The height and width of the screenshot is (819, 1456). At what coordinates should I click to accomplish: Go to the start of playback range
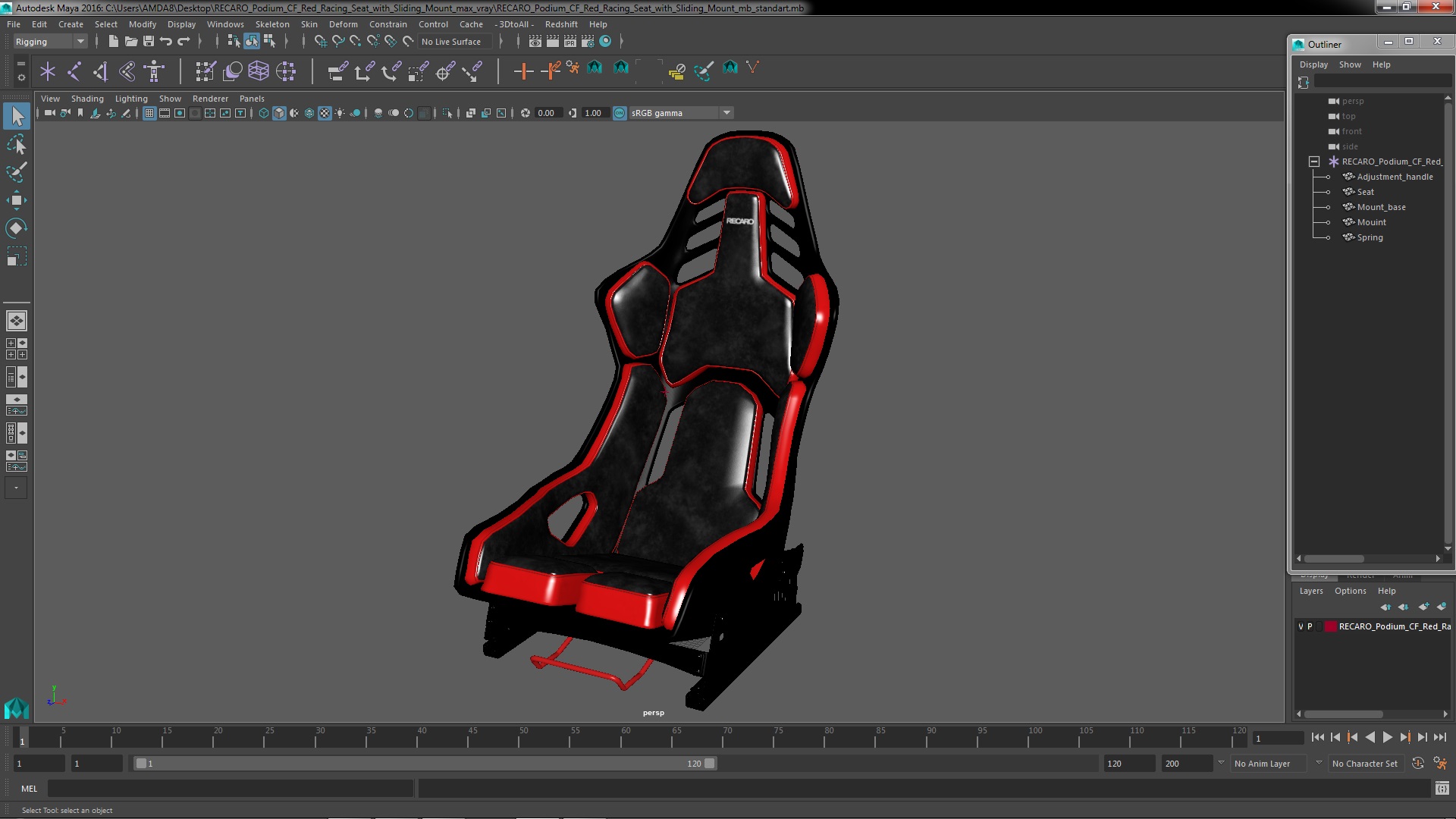coord(1317,737)
